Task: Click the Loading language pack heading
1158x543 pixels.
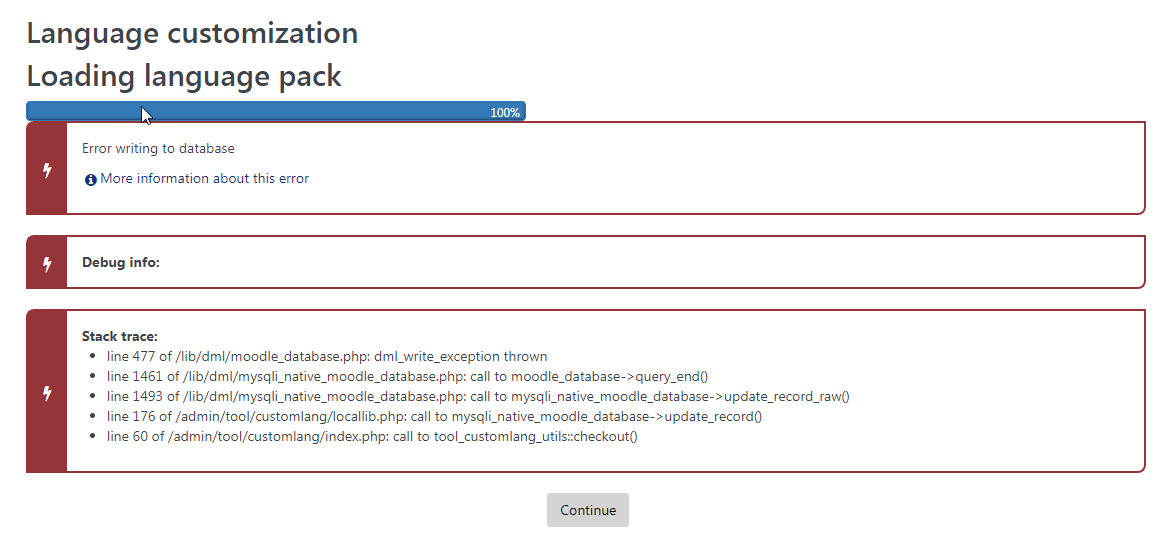Action: 184,75
